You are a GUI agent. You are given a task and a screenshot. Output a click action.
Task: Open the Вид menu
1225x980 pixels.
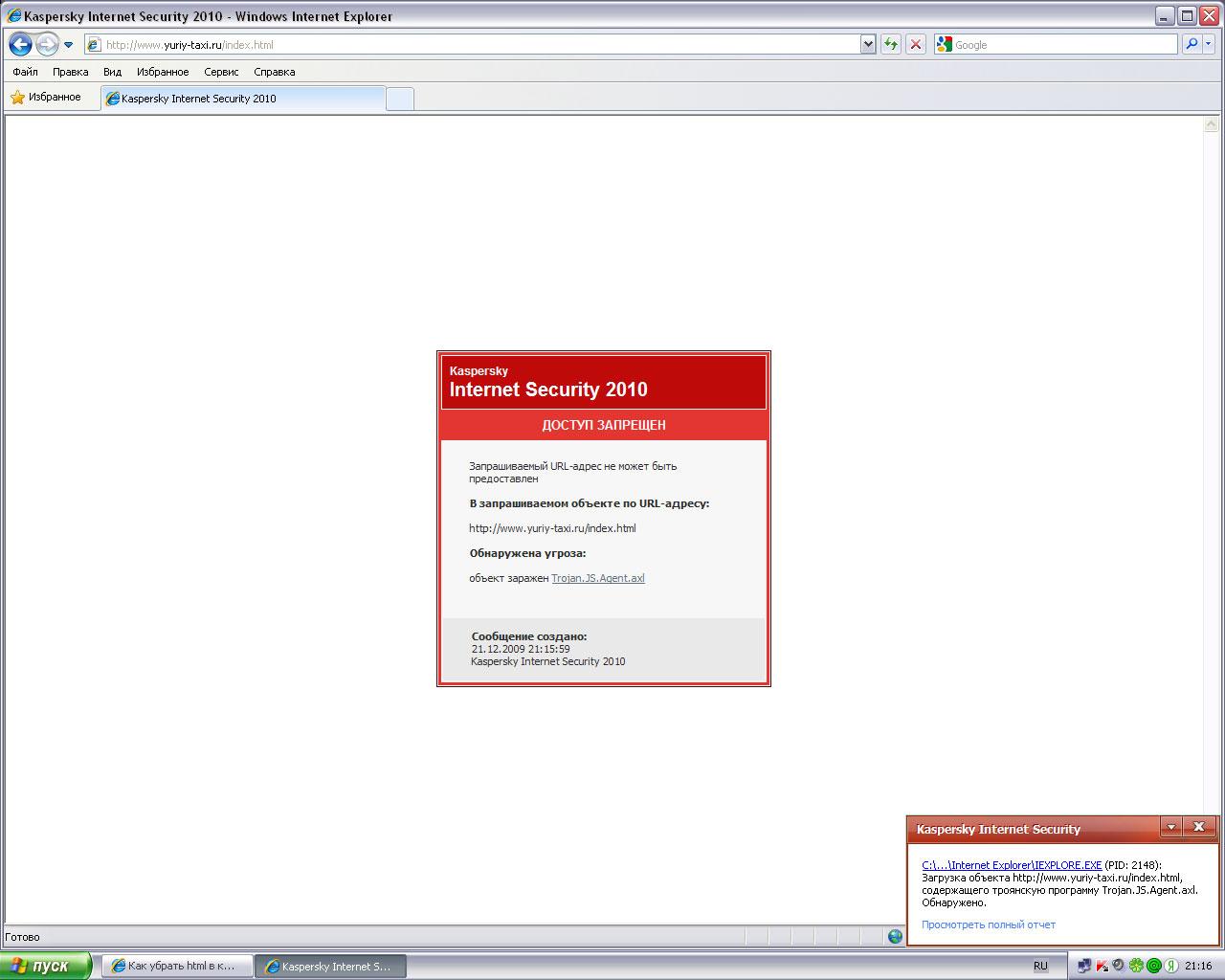point(112,72)
